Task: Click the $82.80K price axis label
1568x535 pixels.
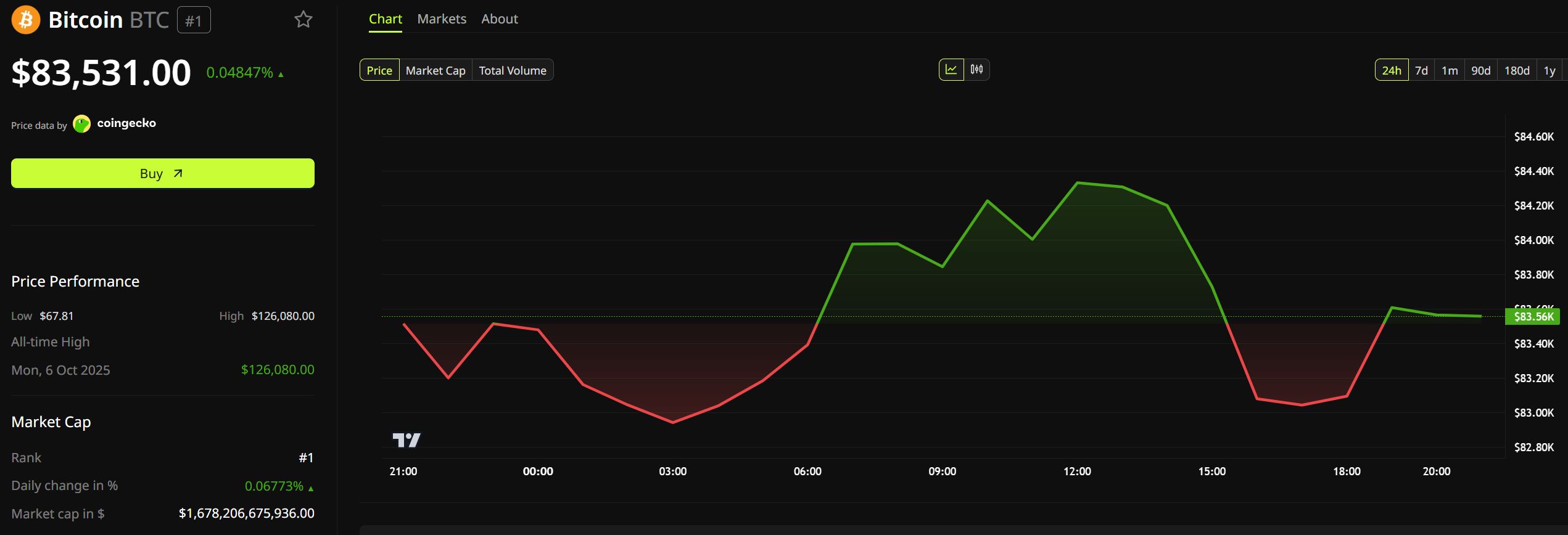Action: tap(1534, 447)
